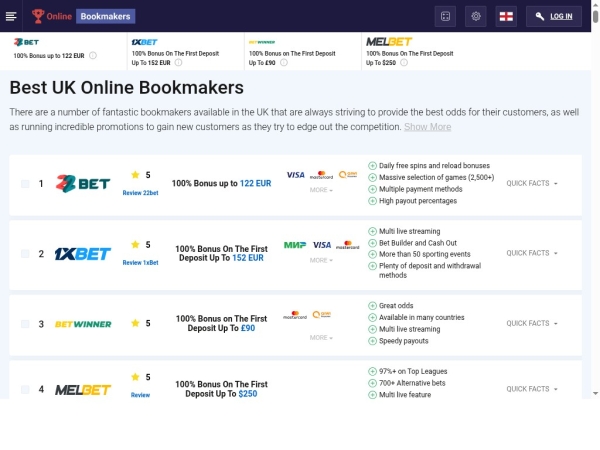The width and height of the screenshot is (600, 450).
Task: Click the 22BET logo in row 1
Action: coord(83,184)
